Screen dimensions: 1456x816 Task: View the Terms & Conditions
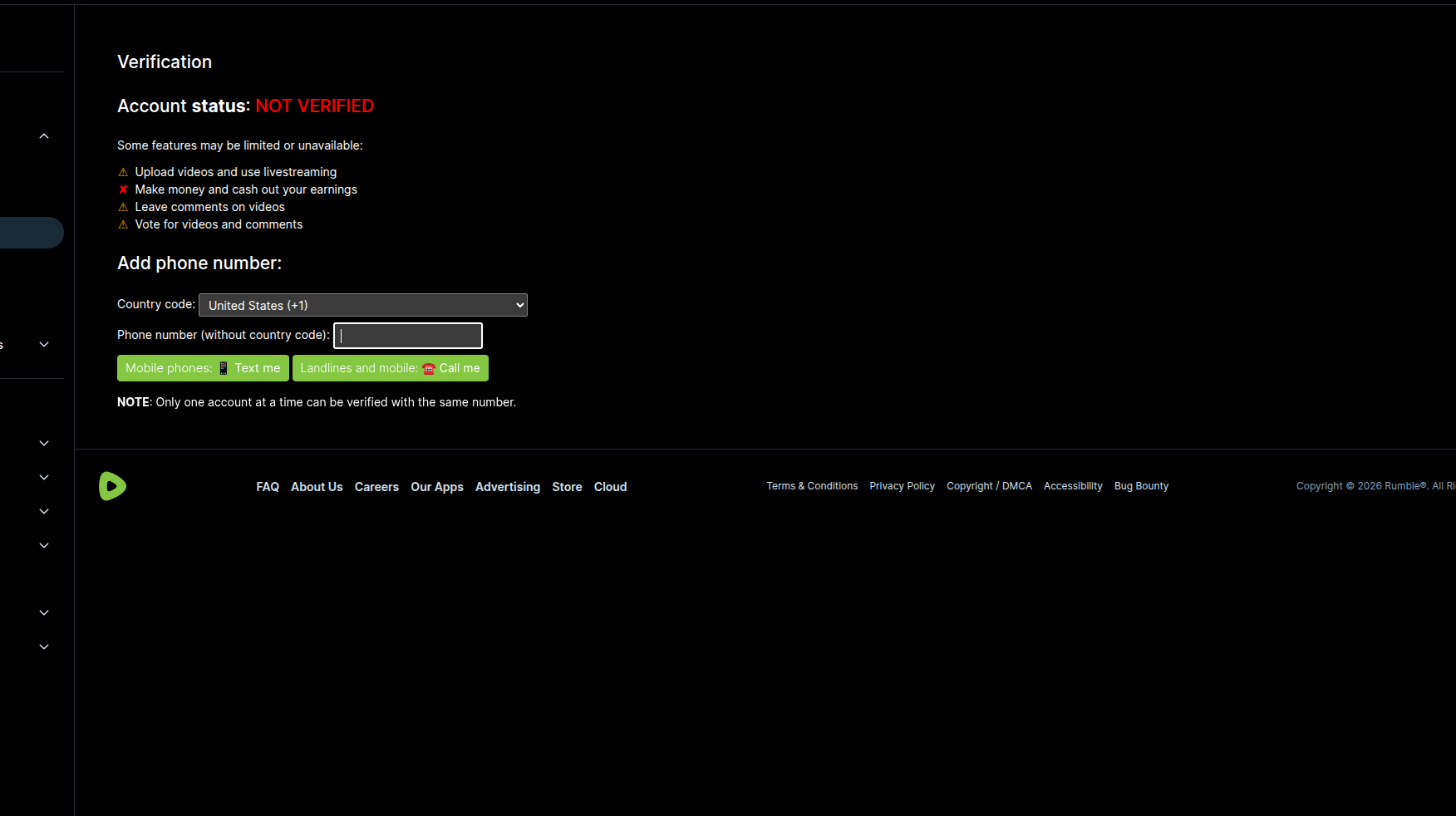(812, 486)
